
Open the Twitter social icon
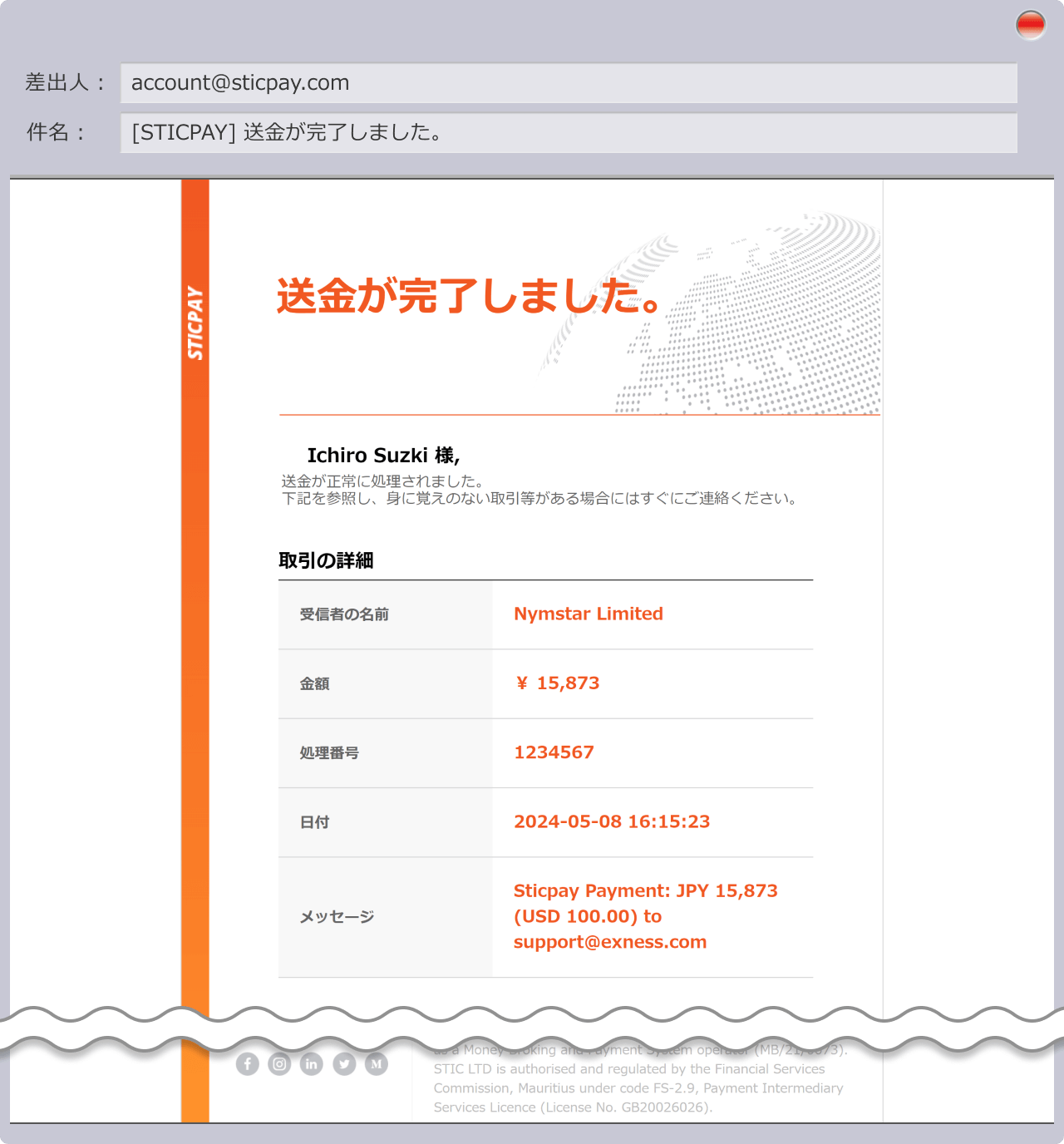pyautogui.click(x=344, y=1064)
